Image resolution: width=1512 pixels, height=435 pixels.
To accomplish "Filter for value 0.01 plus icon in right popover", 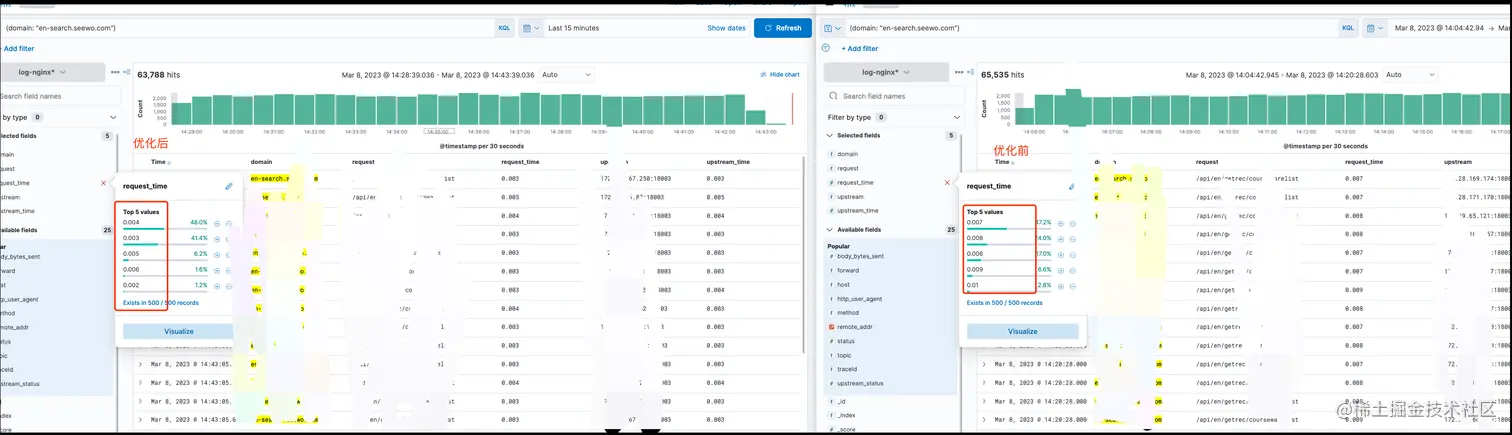I will pyautogui.click(x=1060, y=286).
